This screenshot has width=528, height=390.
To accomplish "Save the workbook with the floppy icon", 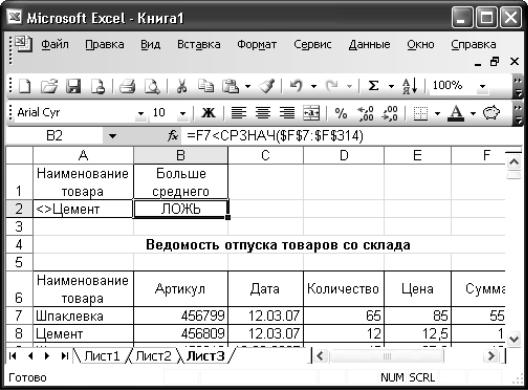I will [x=73, y=86].
